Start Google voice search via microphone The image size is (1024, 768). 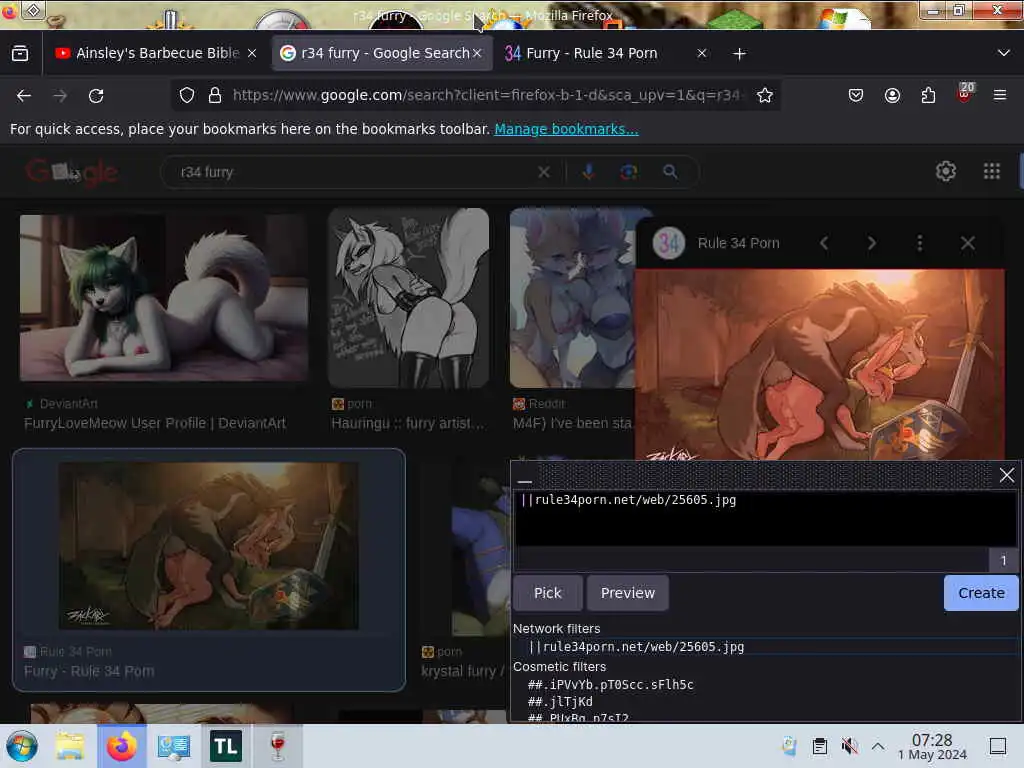click(x=588, y=172)
